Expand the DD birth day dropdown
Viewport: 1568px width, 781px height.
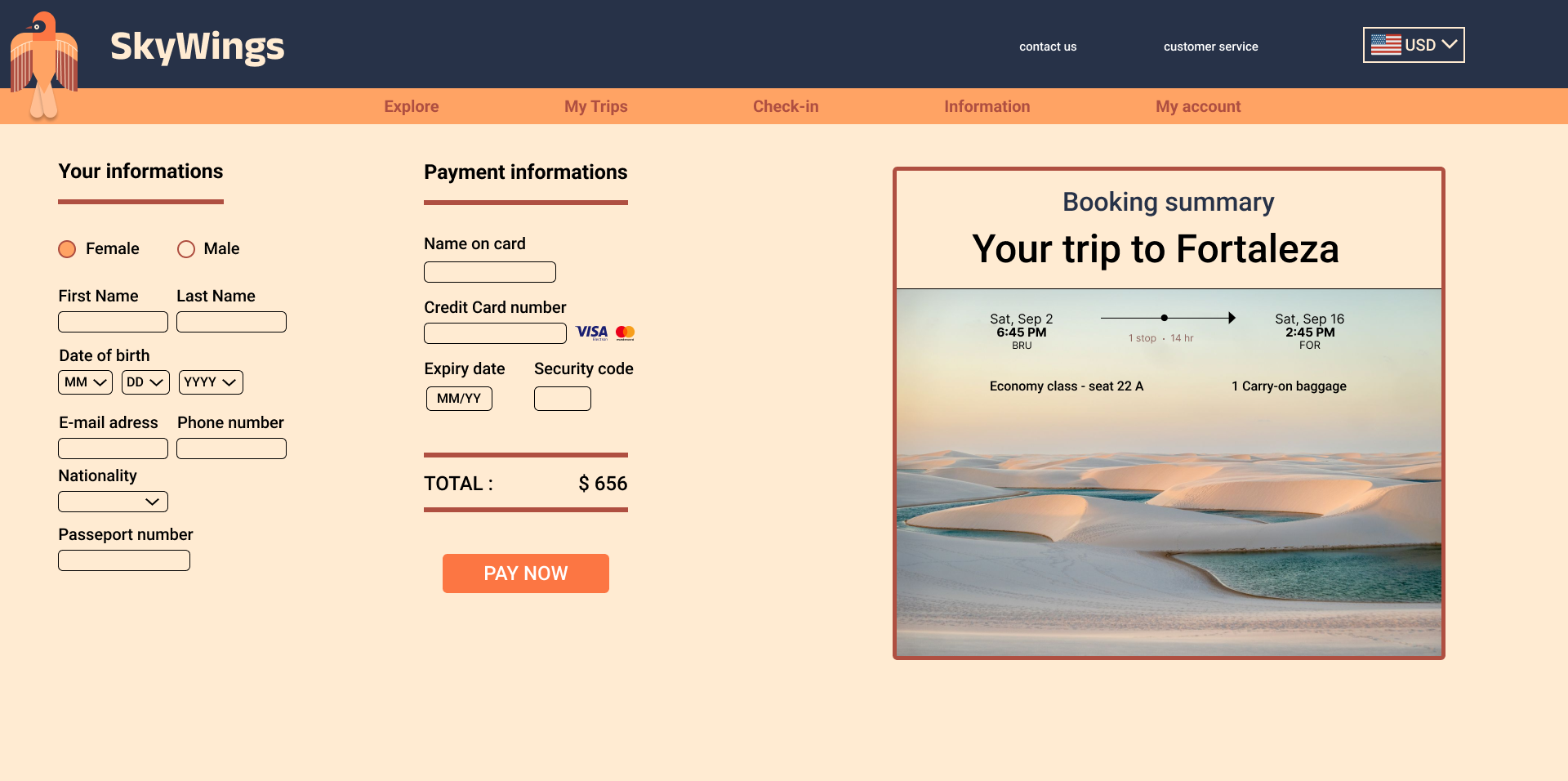click(145, 382)
